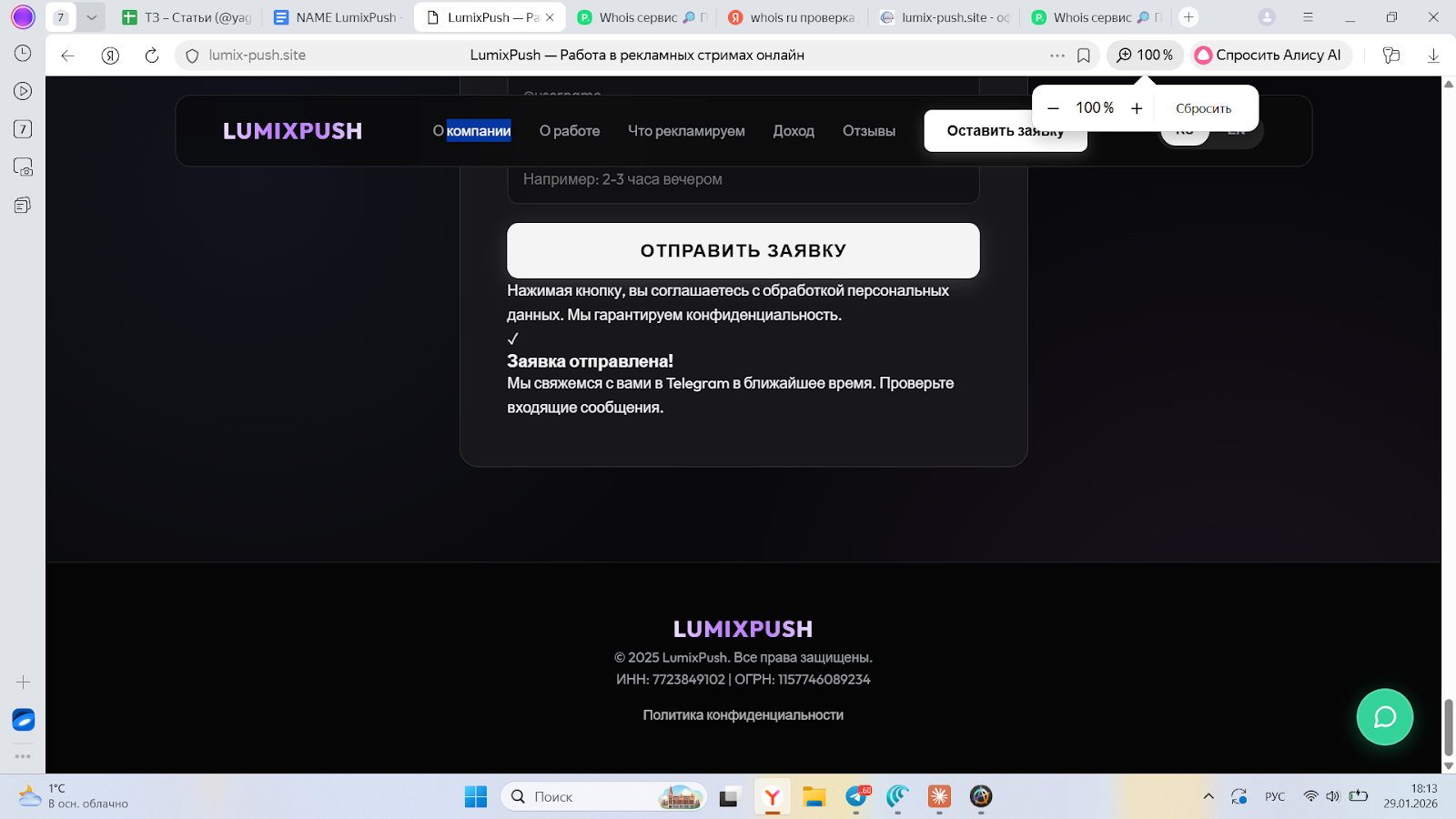Viewport: 1456px width, 819px height.
Task: Open downloads arrow icon in toolbar
Action: coord(1433,56)
